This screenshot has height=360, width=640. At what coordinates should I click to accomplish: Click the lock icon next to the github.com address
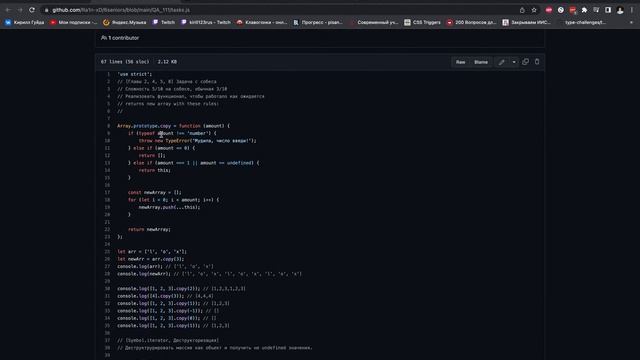pyautogui.click(x=47, y=10)
